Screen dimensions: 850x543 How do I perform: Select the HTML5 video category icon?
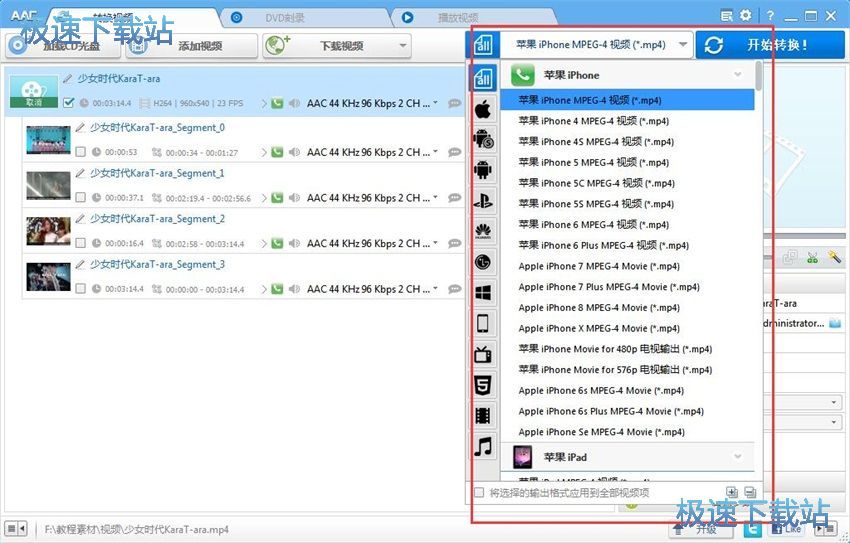(x=483, y=386)
